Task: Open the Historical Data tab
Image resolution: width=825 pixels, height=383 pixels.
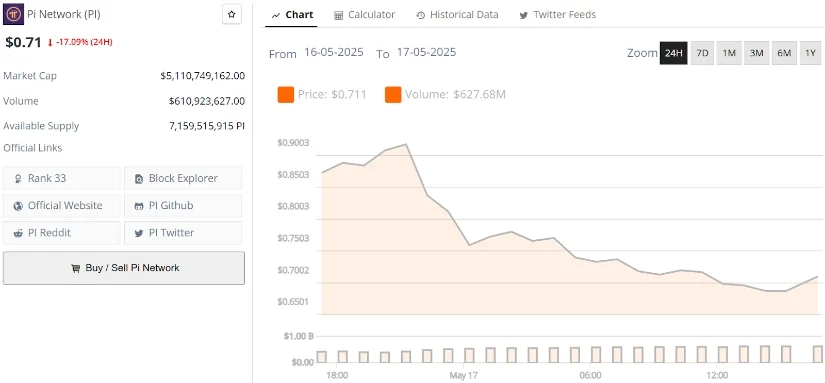Action: pyautogui.click(x=457, y=15)
